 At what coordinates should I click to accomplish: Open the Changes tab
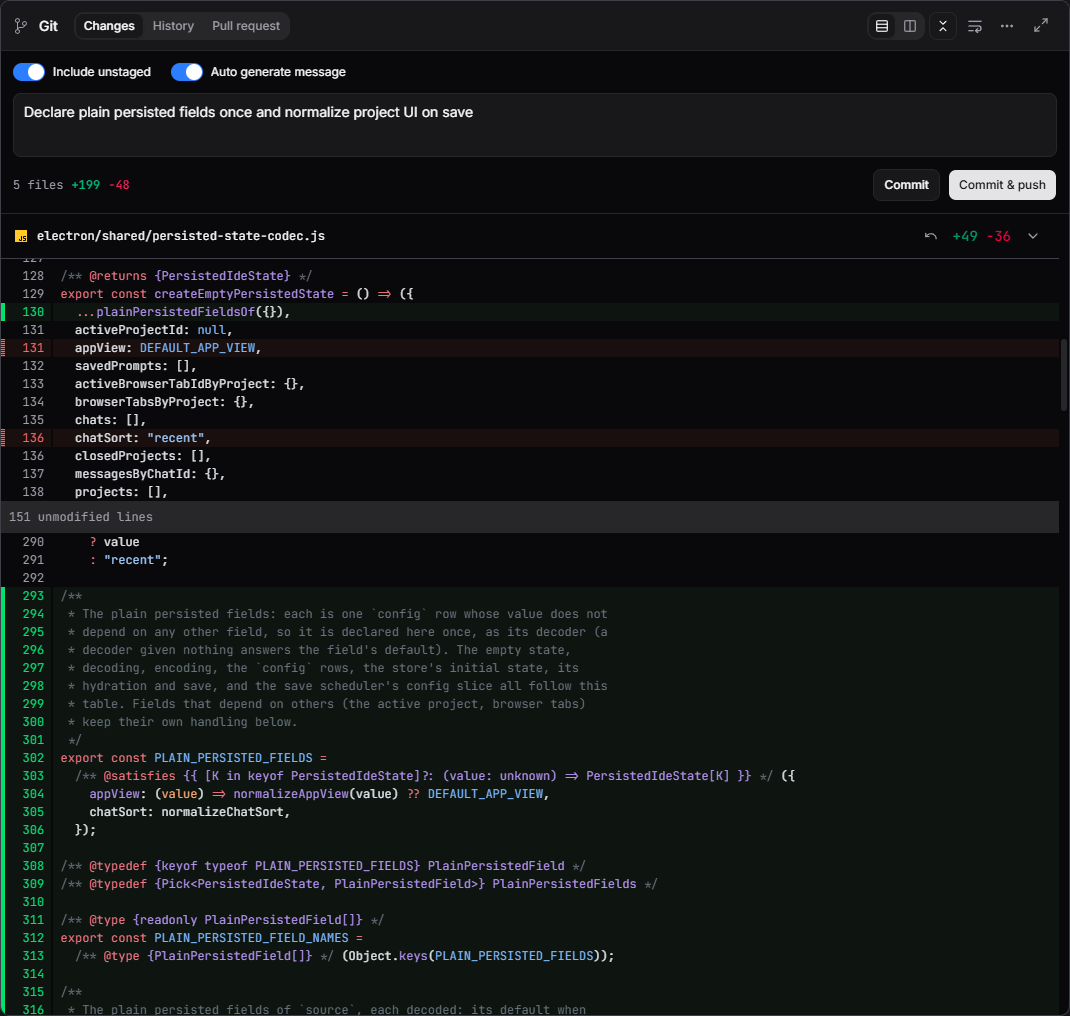click(x=109, y=26)
